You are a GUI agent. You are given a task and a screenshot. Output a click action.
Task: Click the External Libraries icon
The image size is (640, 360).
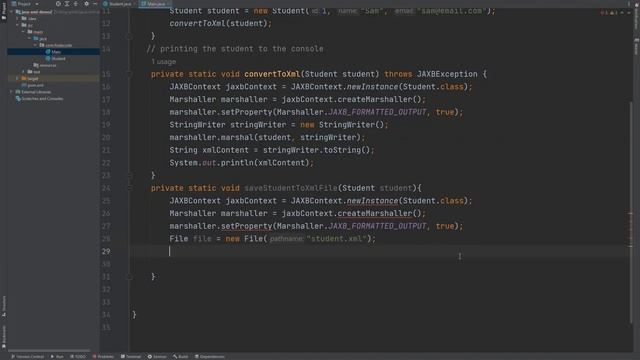pos(18,92)
